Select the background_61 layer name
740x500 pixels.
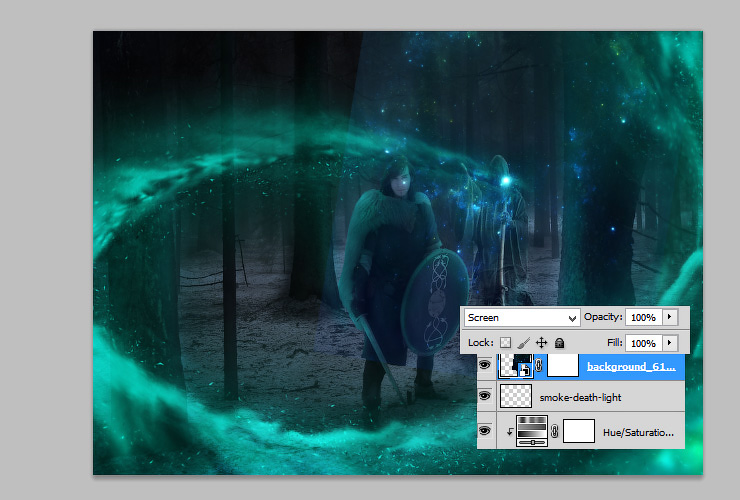pyautogui.click(x=631, y=366)
